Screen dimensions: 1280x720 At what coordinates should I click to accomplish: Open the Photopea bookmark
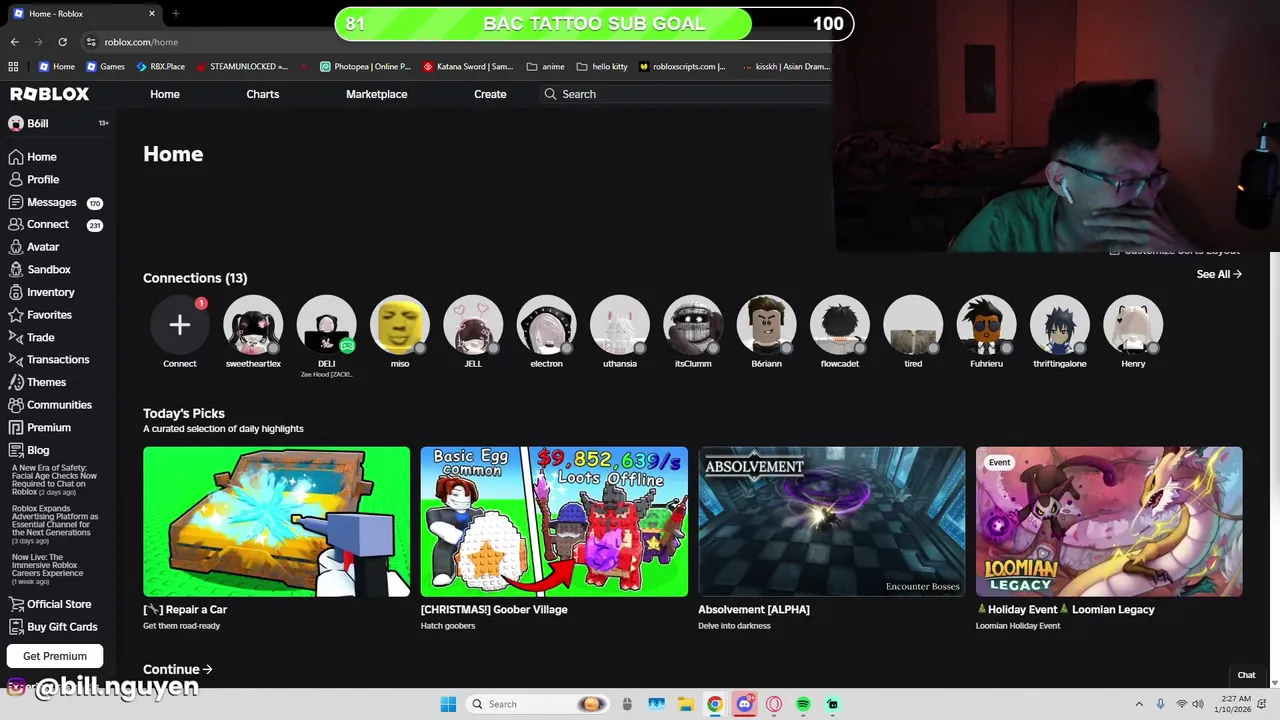click(365, 67)
